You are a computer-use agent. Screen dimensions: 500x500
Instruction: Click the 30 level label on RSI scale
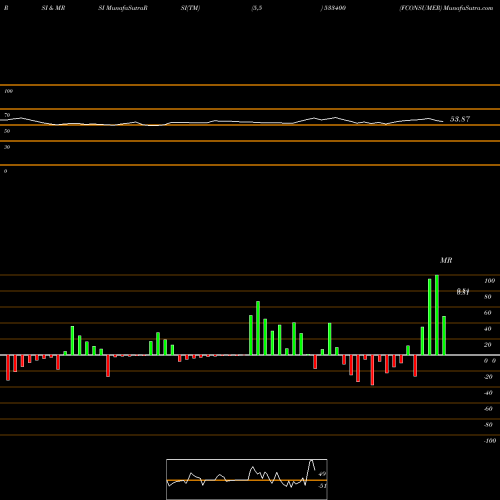(7, 147)
